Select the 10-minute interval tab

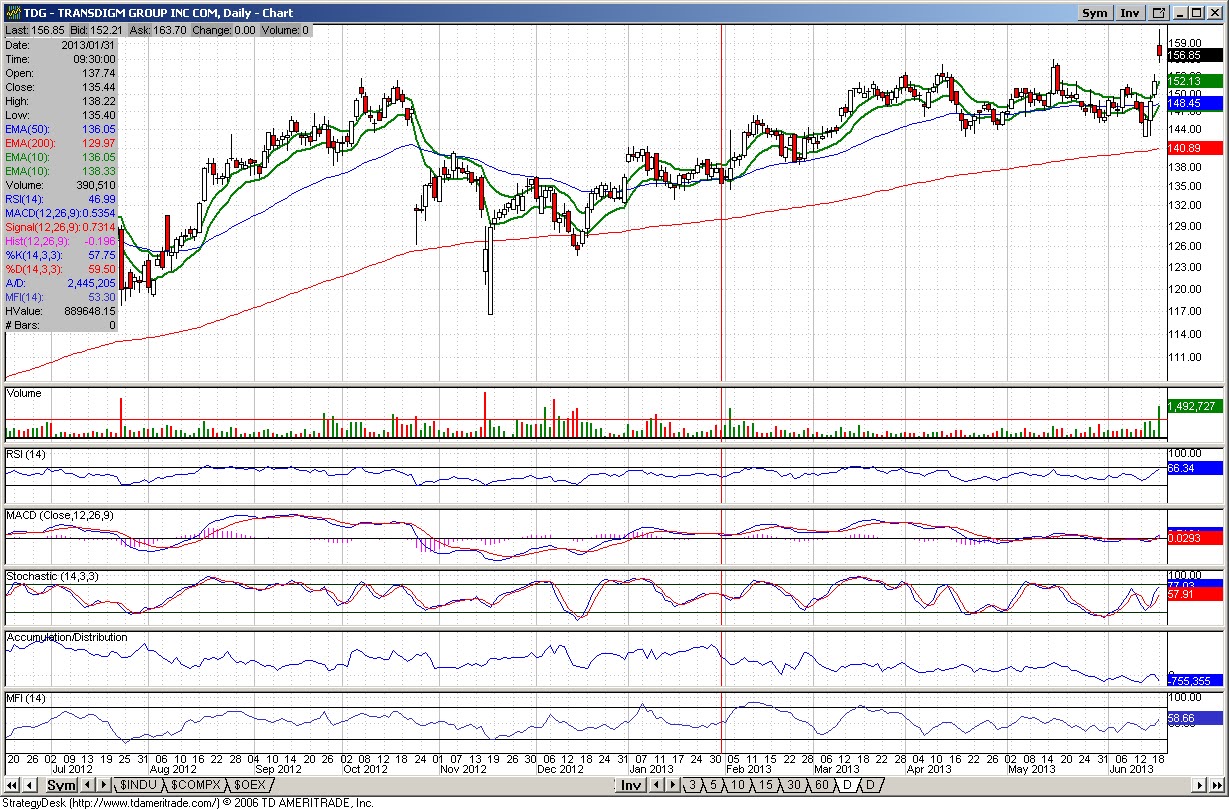point(739,786)
